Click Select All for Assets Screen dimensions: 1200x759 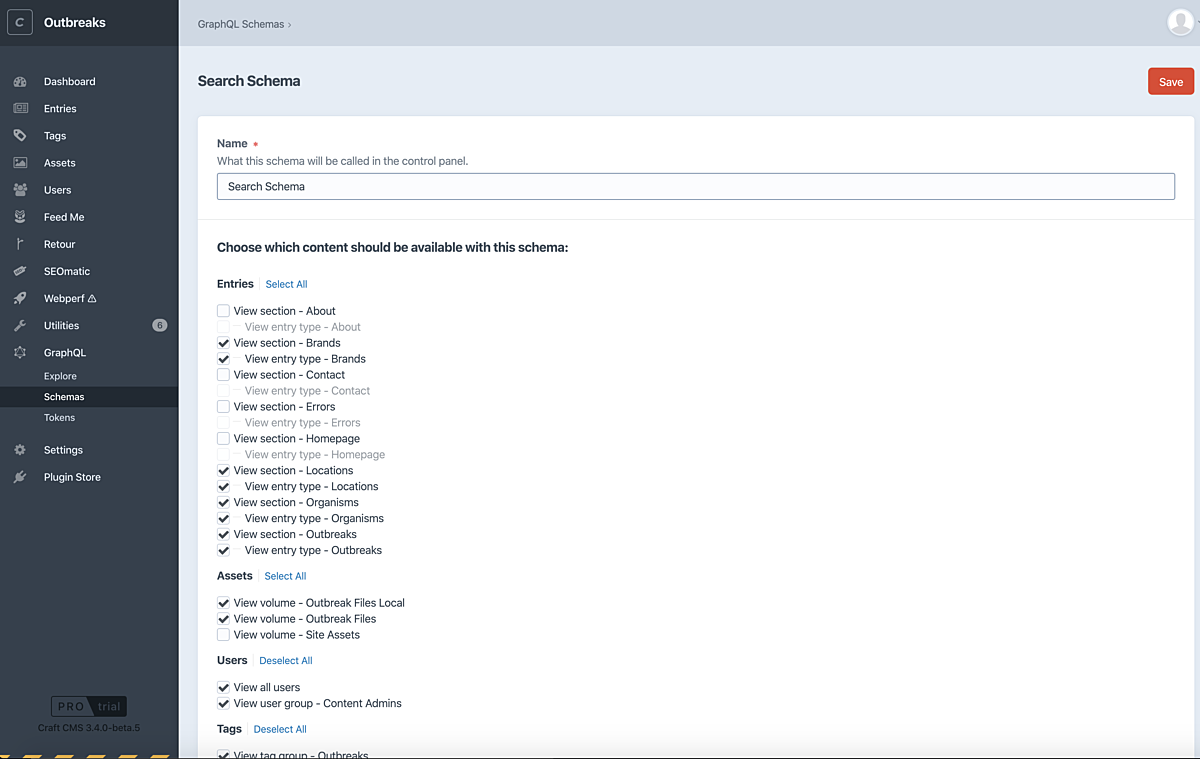pos(285,576)
